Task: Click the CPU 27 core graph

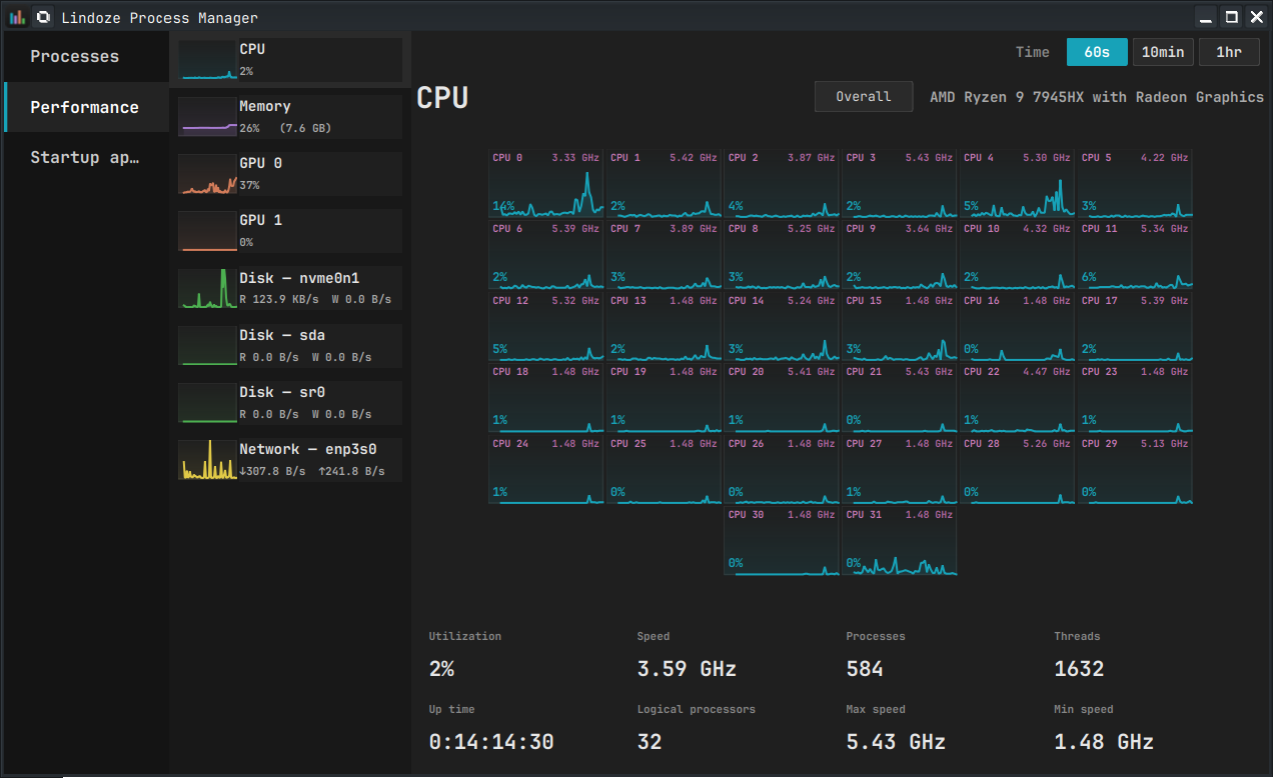Action: point(900,470)
